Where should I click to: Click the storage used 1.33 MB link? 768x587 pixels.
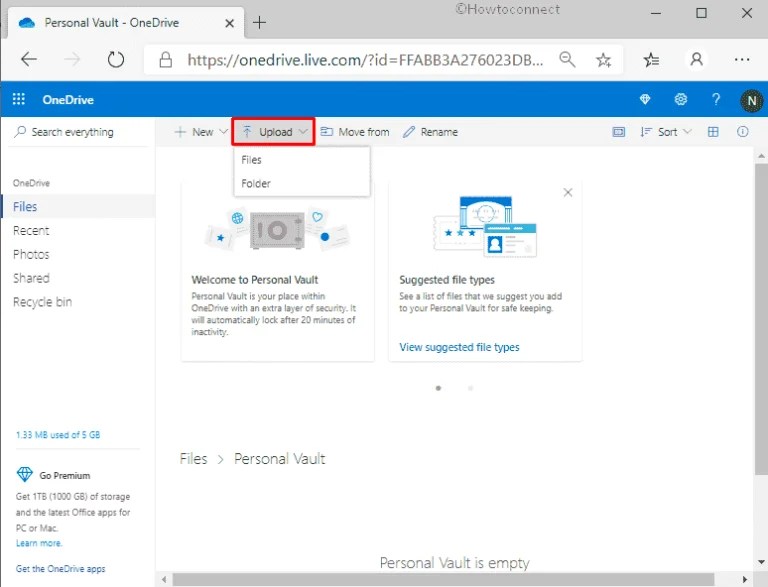(58, 435)
